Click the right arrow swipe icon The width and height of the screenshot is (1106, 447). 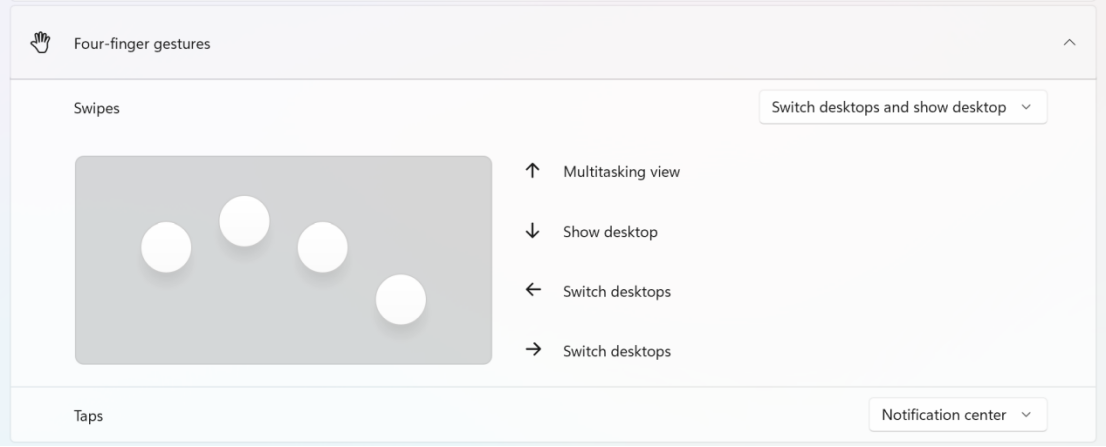click(x=533, y=350)
